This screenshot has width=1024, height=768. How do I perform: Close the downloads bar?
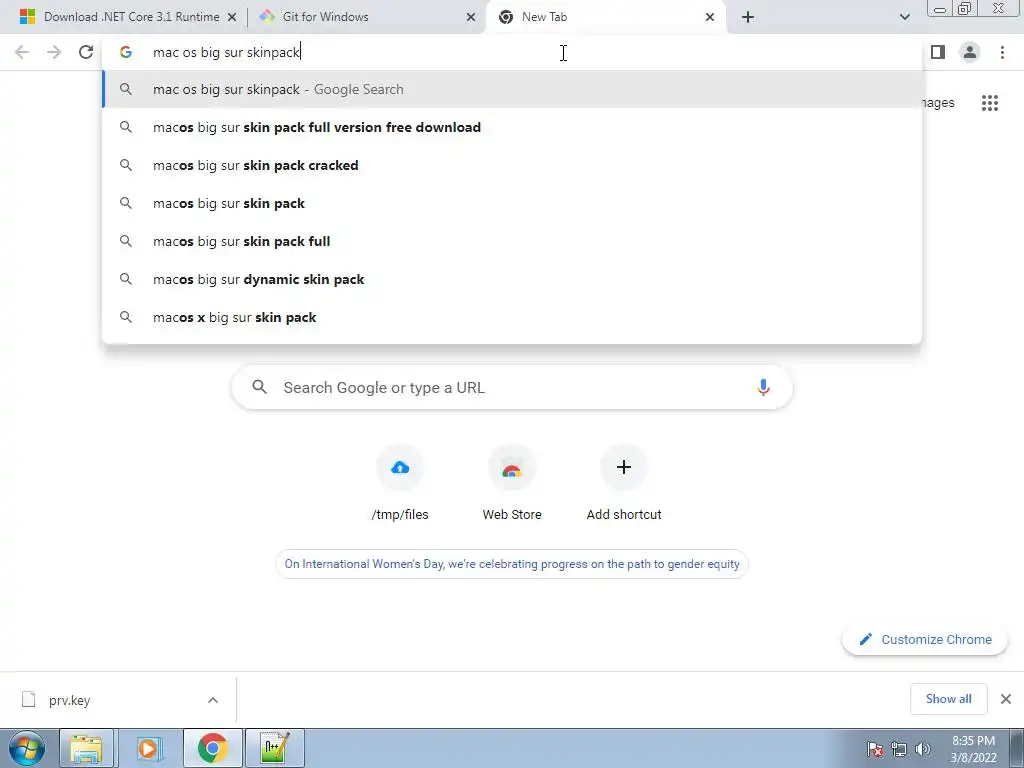(x=1006, y=699)
